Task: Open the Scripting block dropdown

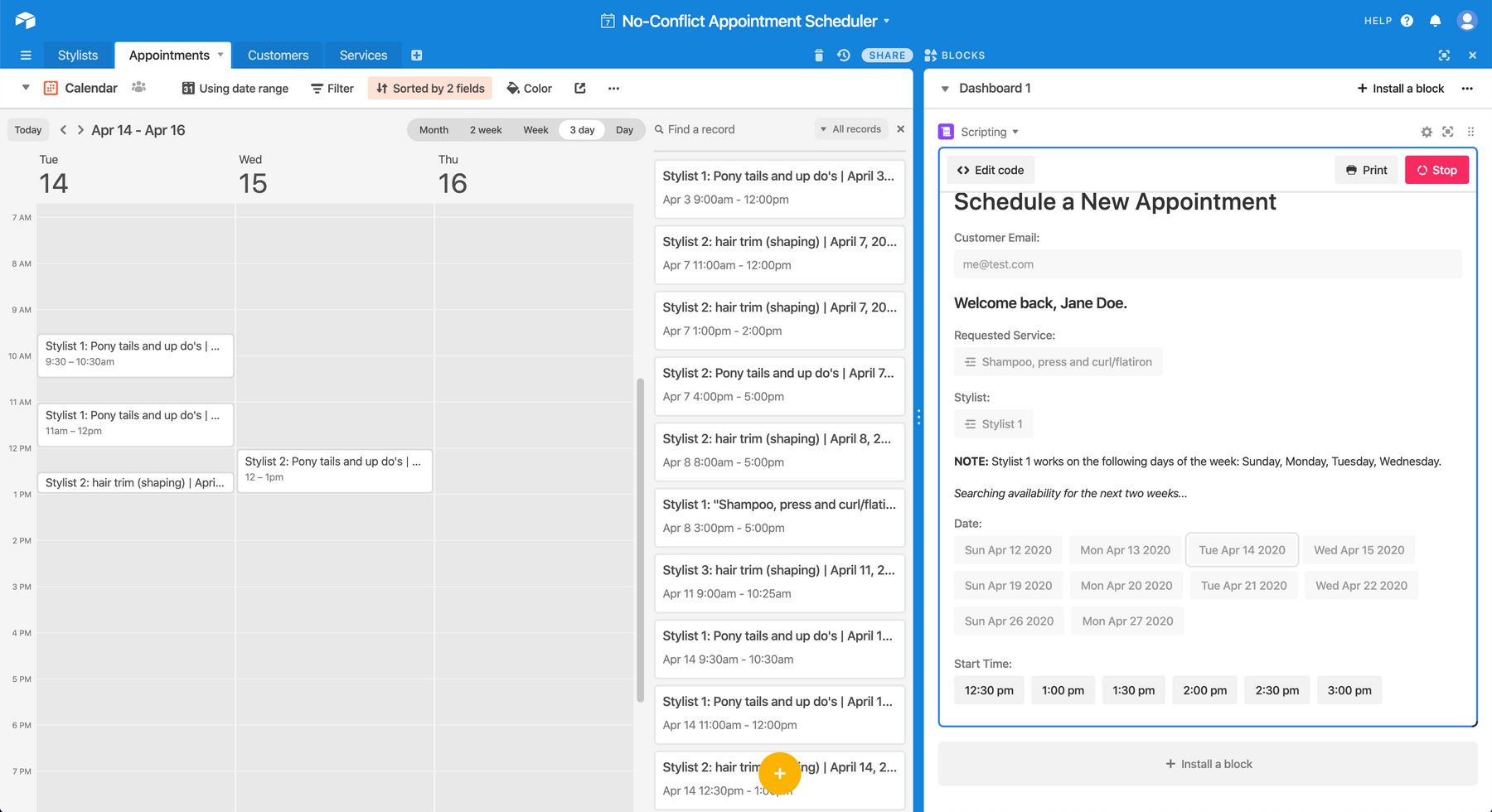Action: point(990,132)
